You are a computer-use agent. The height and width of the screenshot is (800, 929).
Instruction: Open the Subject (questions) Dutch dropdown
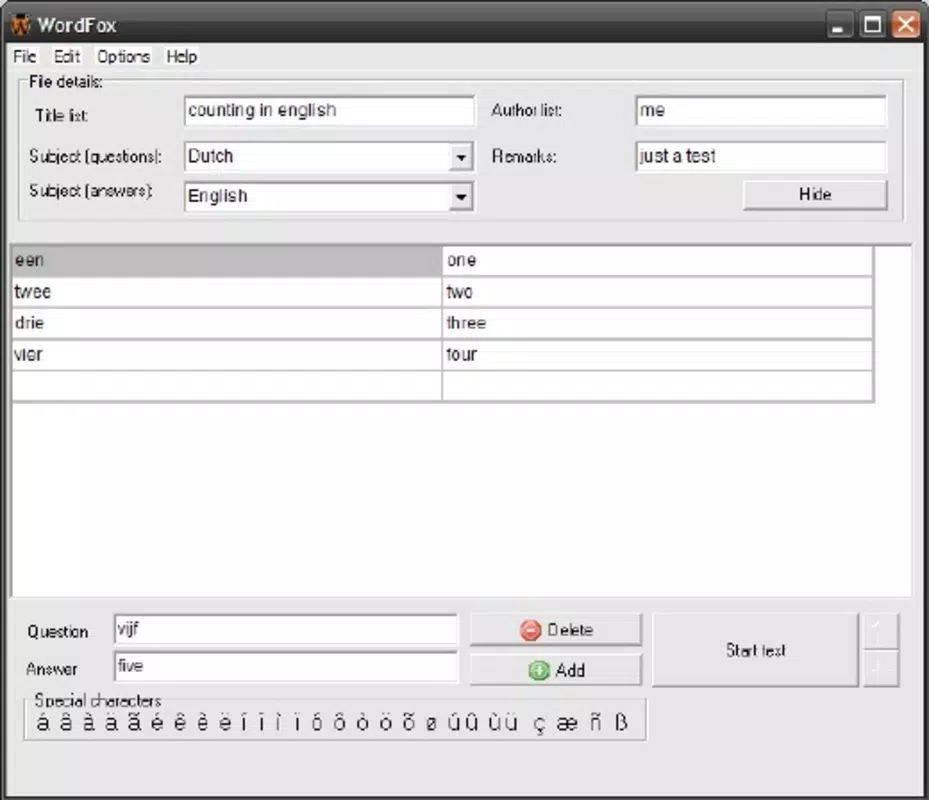pos(460,157)
